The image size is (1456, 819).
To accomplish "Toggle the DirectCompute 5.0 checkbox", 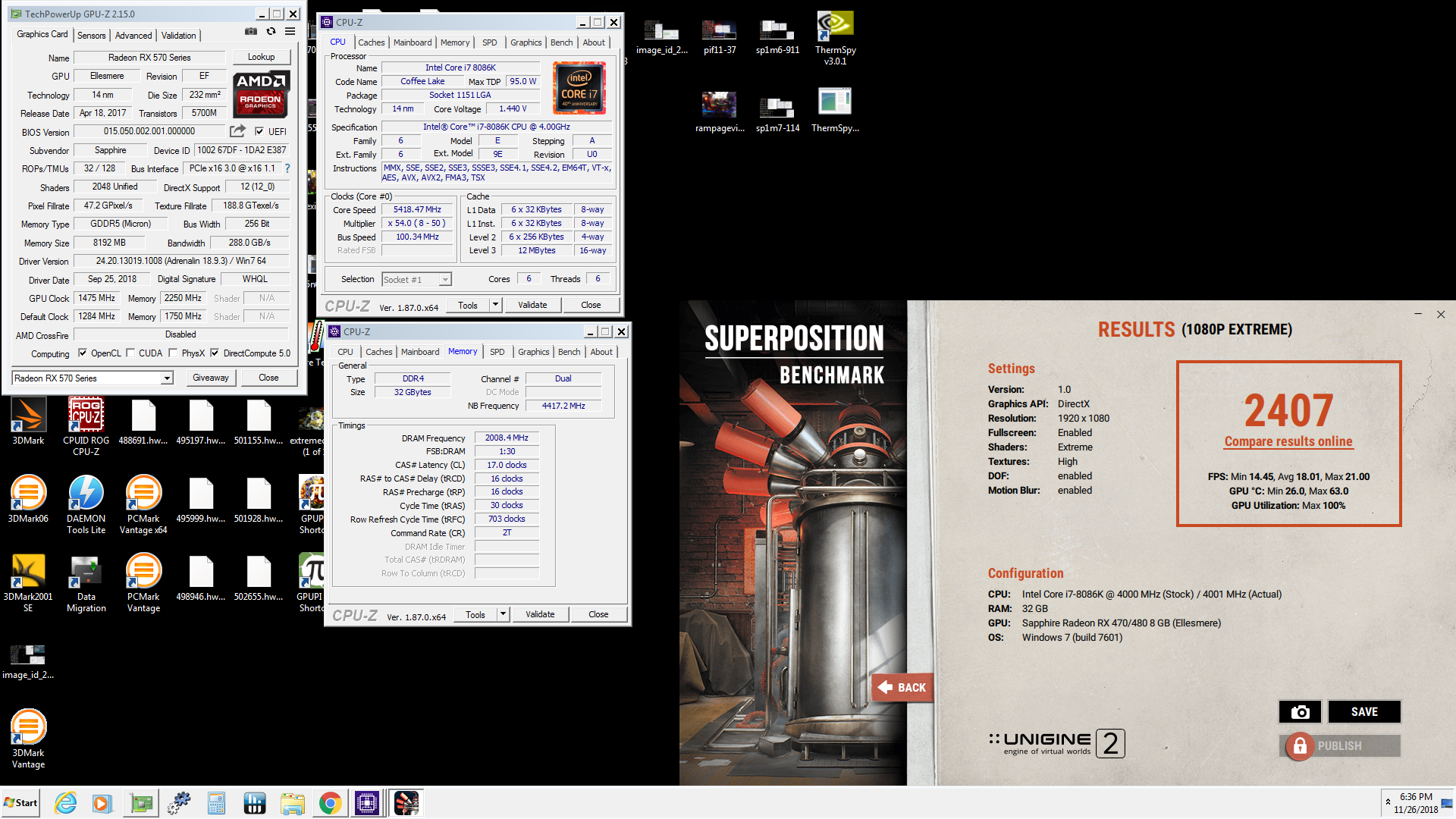I will 215,353.
